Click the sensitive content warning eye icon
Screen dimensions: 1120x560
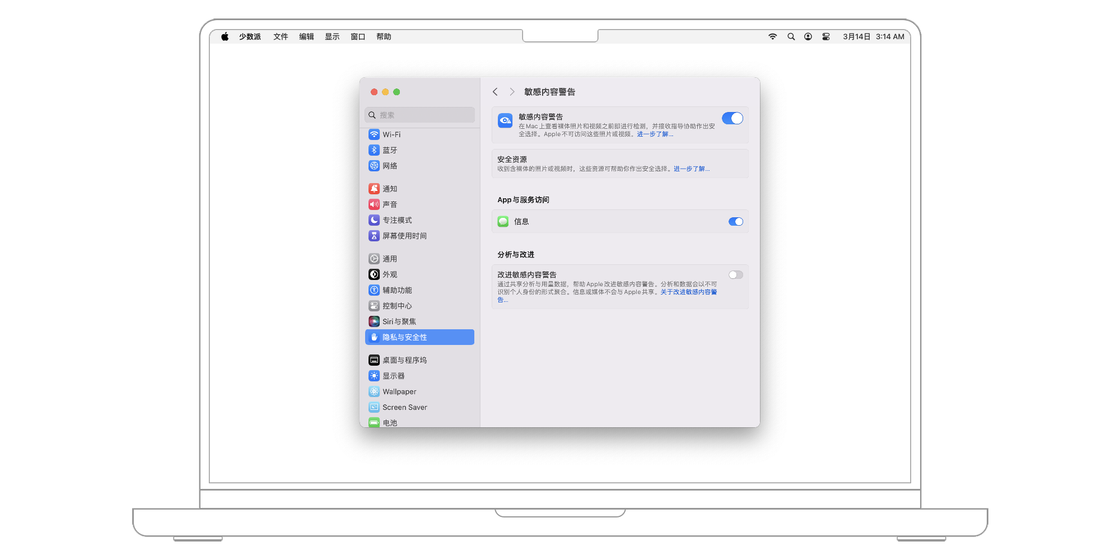click(x=506, y=121)
